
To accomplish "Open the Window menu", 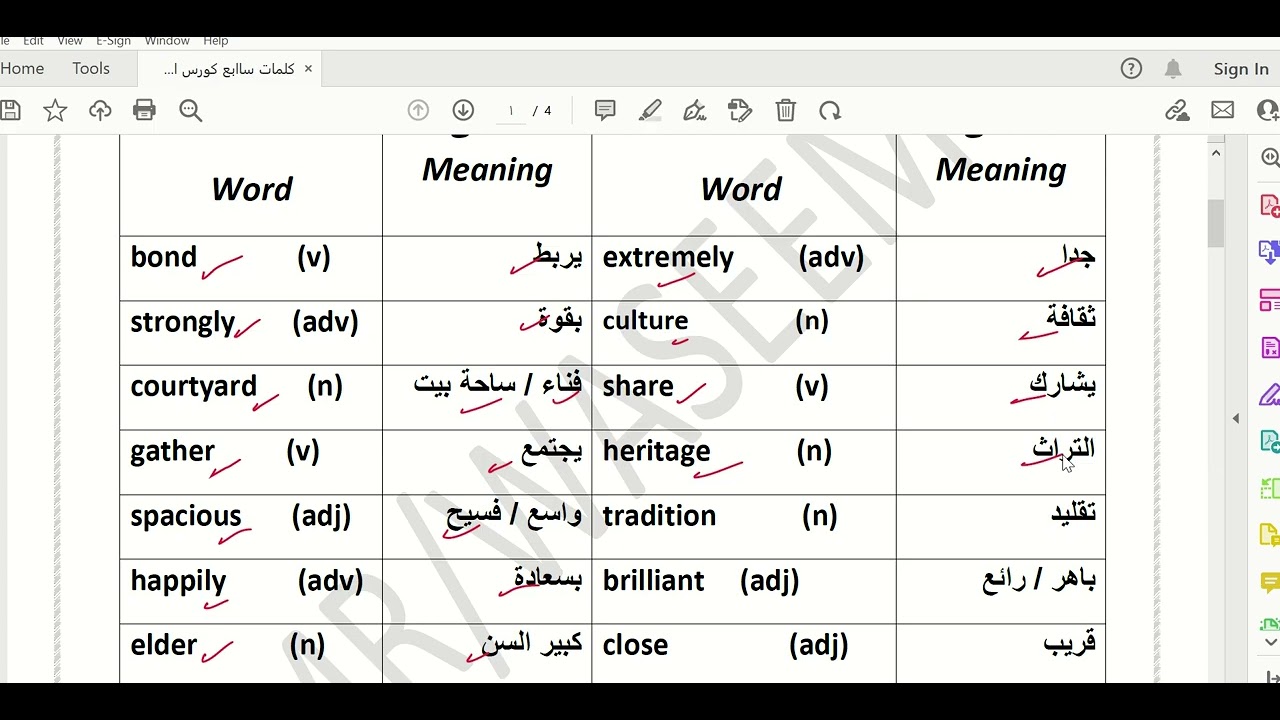I will coord(167,40).
